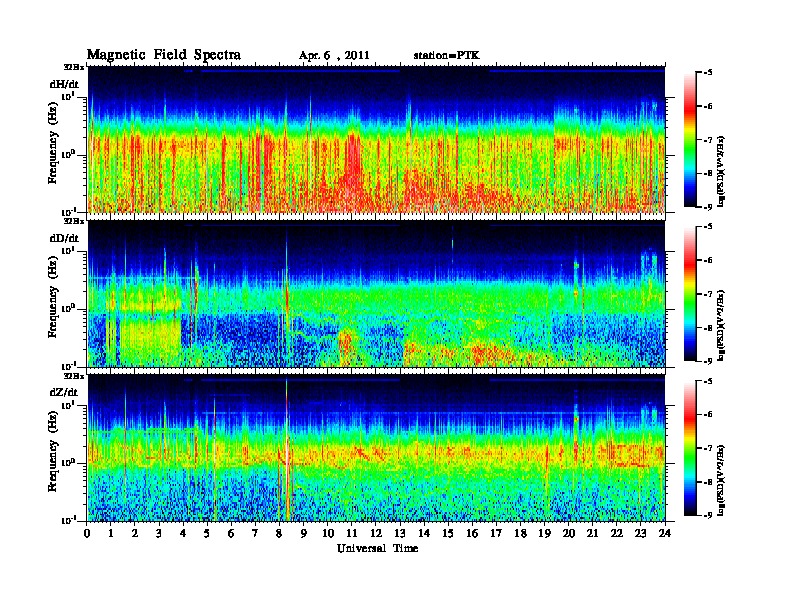The width and height of the screenshot is (792, 612).
Task: Click inside the dD/dt spectrogram plot
Action: [376, 294]
